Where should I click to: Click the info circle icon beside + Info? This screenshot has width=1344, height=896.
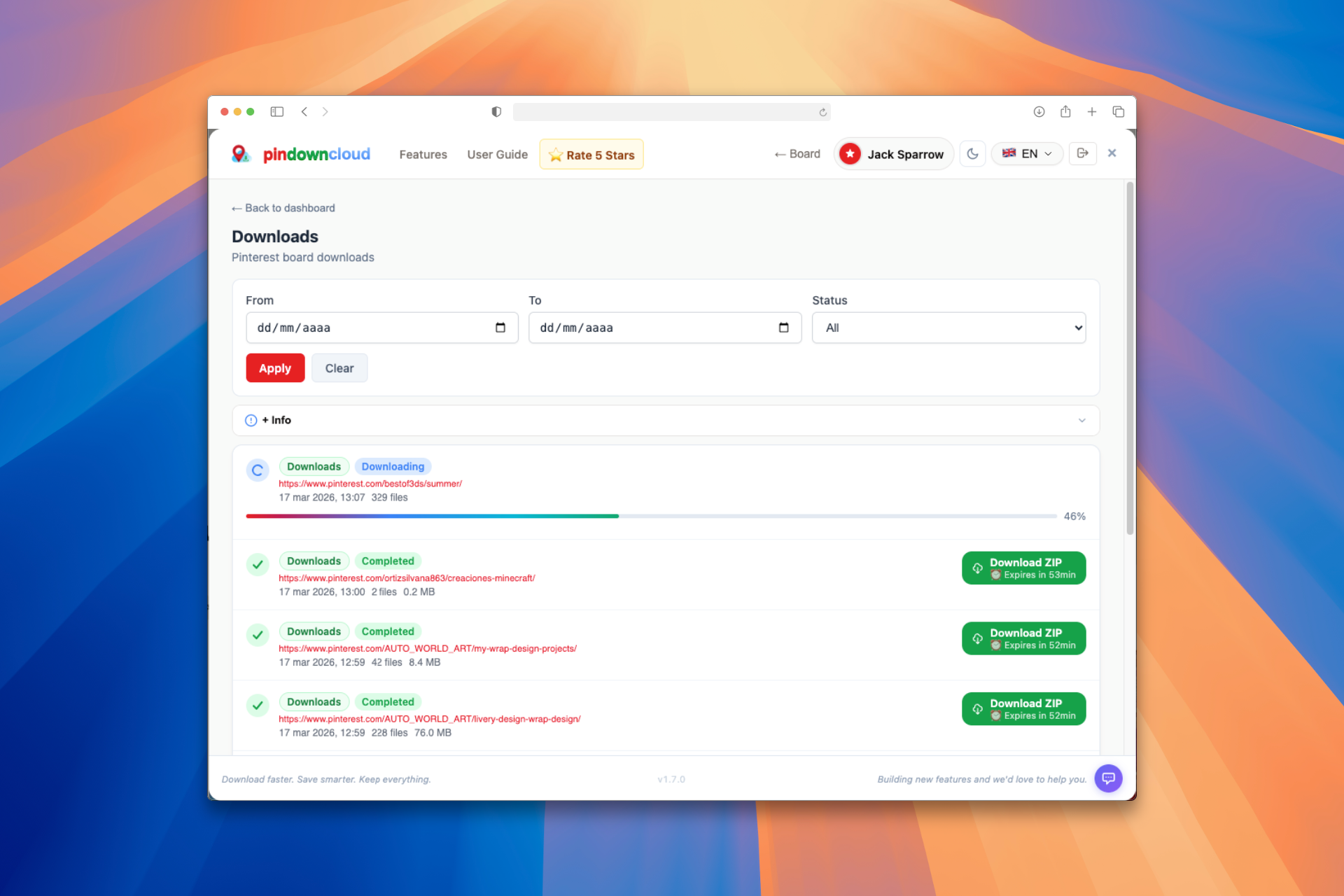[251, 420]
